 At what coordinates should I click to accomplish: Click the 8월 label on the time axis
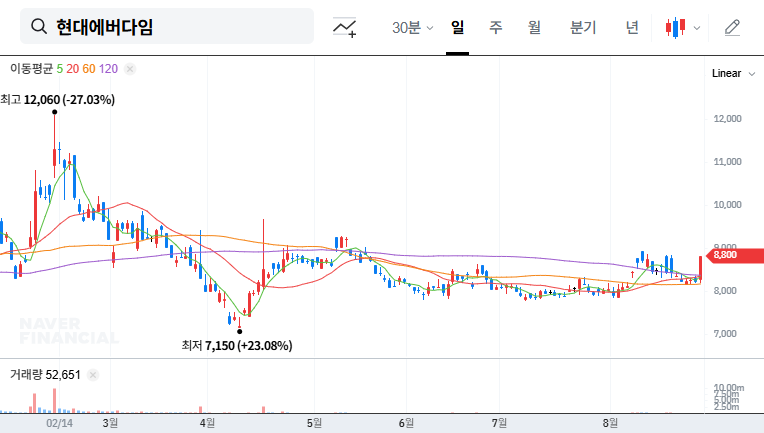pos(610,423)
